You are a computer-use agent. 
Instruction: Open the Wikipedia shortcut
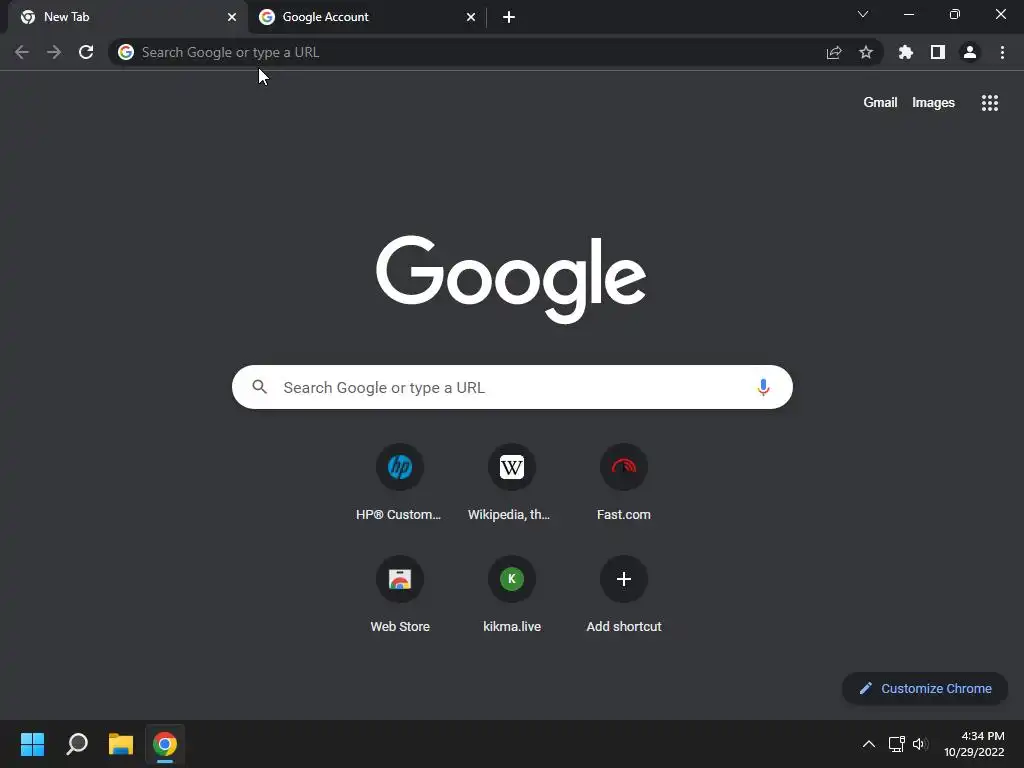pyautogui.click(x=512, y=483)
